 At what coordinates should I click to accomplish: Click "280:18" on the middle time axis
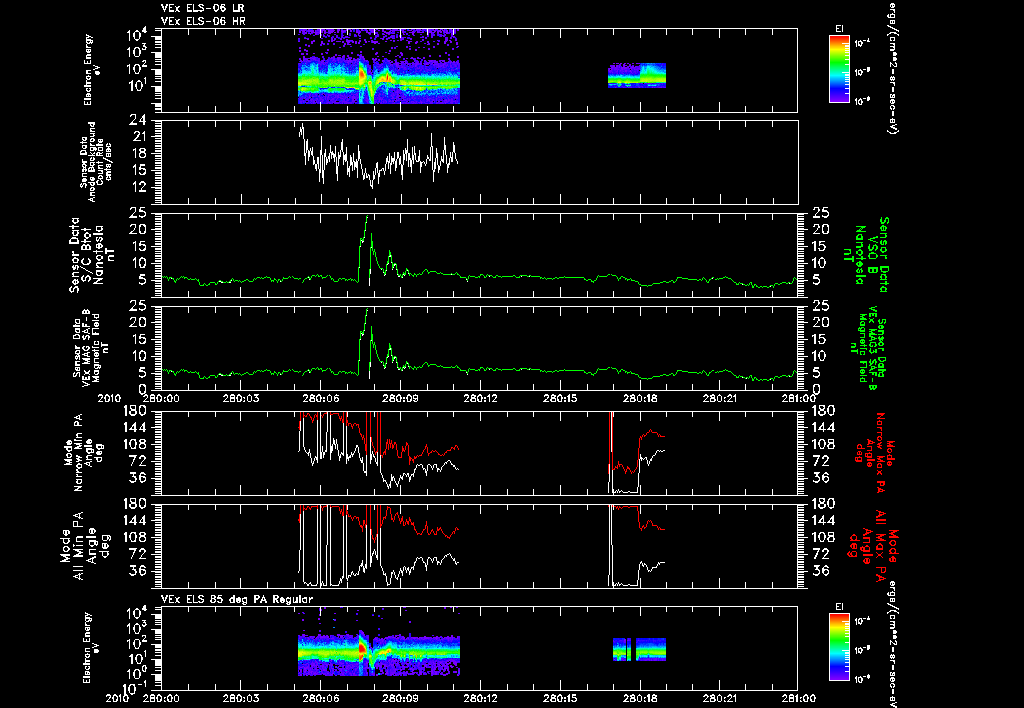click(640, 398)
